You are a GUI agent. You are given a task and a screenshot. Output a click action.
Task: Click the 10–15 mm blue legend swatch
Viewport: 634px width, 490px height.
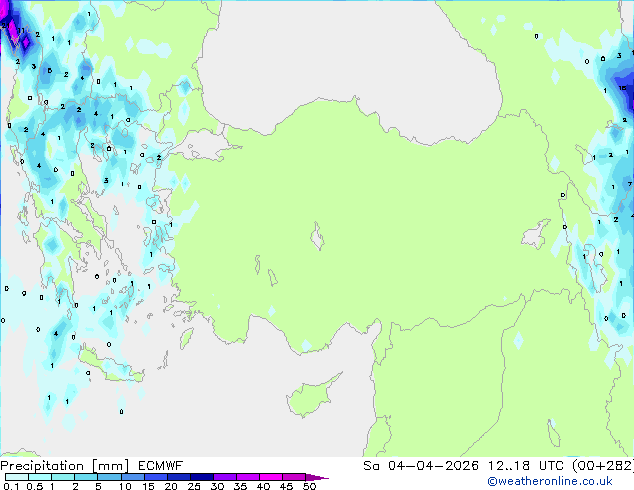coord(132,477)
